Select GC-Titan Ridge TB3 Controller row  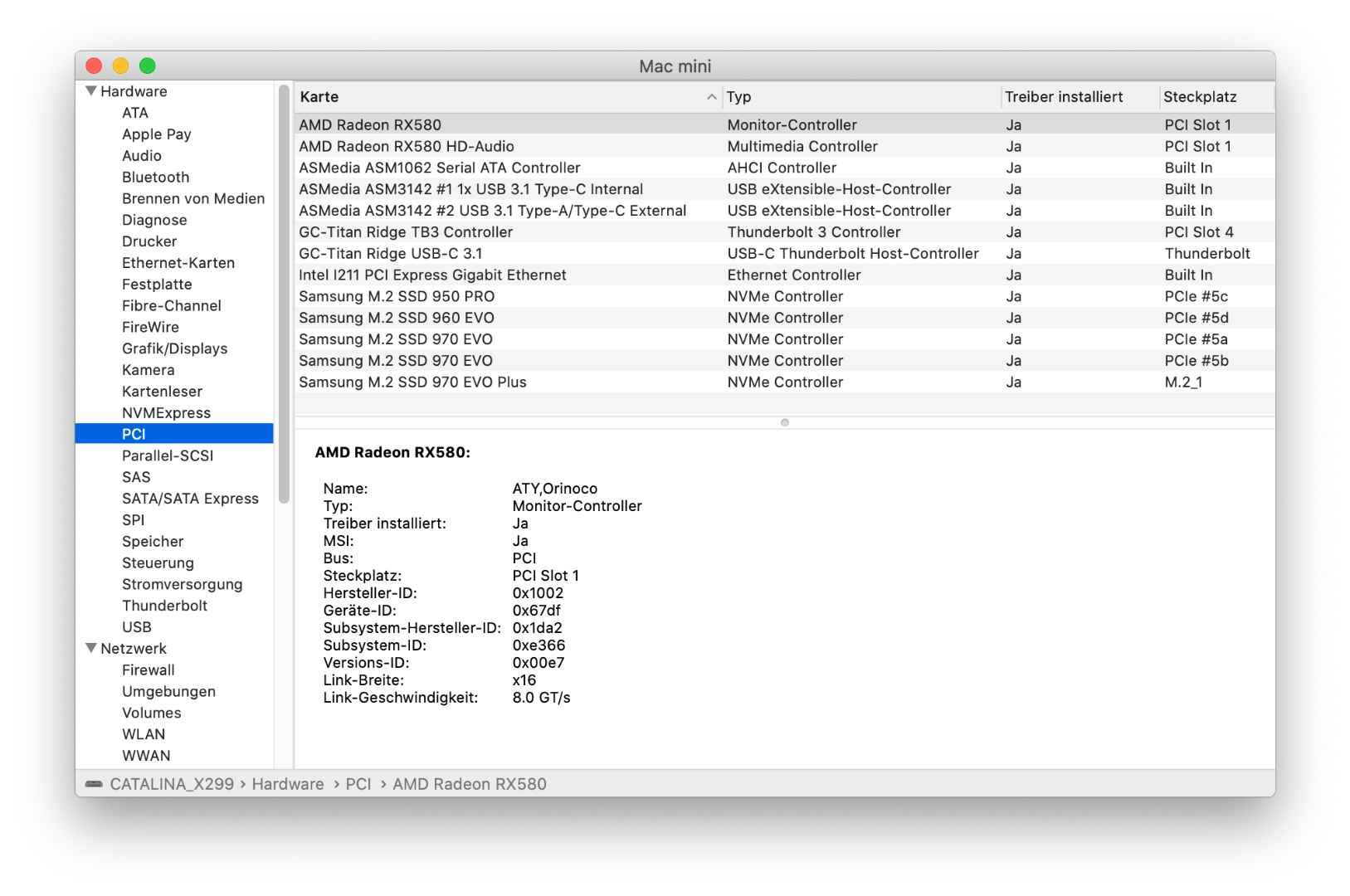784,232
